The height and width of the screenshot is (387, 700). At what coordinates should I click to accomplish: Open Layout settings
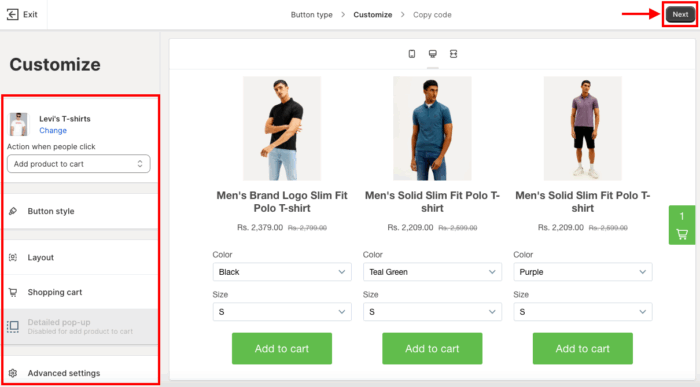pos(80,258)
